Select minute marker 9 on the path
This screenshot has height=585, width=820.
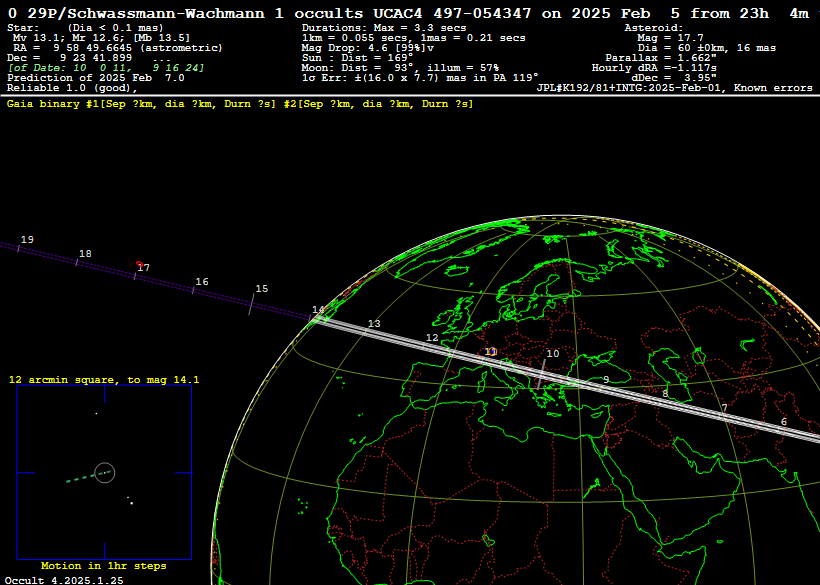[x=606, y=380]
